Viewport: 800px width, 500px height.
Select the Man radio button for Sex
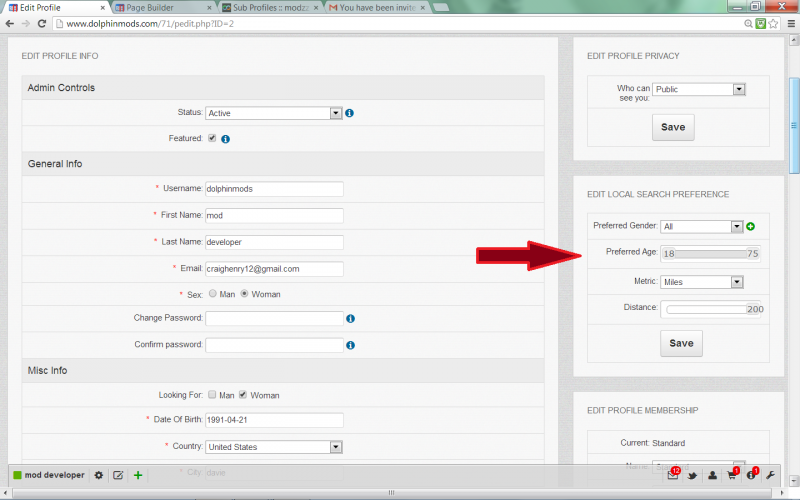[x=213, y=293]
